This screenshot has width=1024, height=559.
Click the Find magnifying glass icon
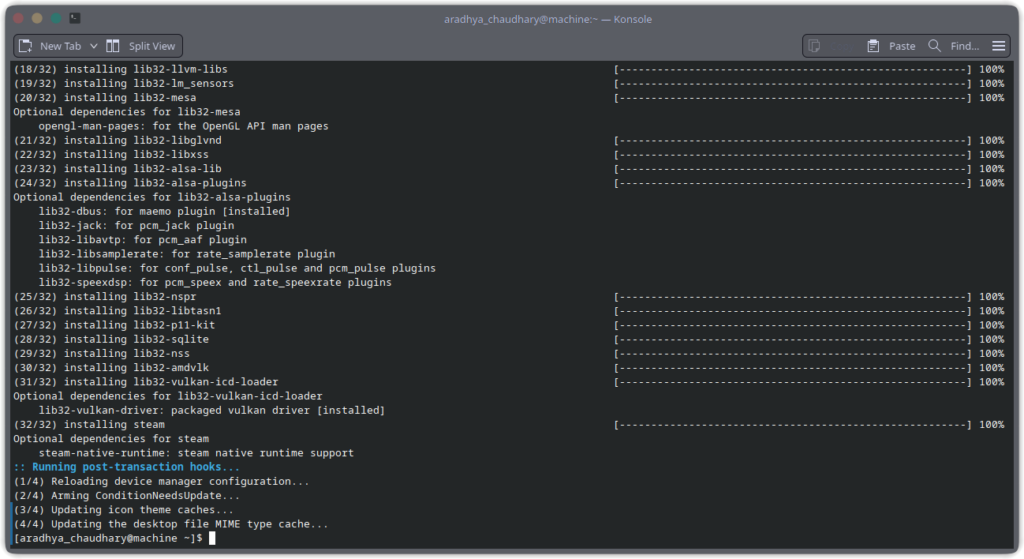[x=935, y=46]
